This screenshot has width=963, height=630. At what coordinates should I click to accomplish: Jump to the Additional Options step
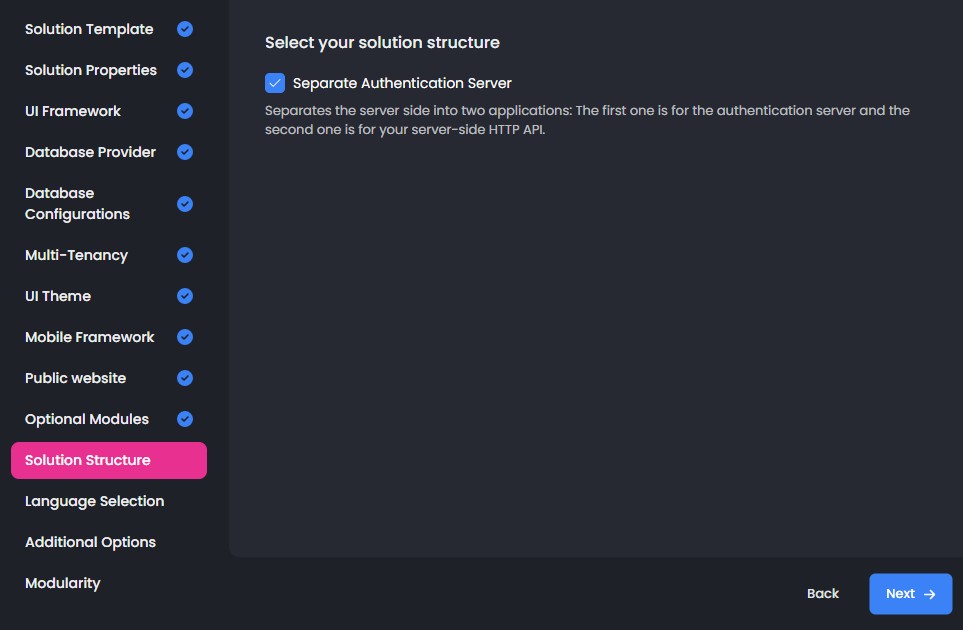coord(90,542)
